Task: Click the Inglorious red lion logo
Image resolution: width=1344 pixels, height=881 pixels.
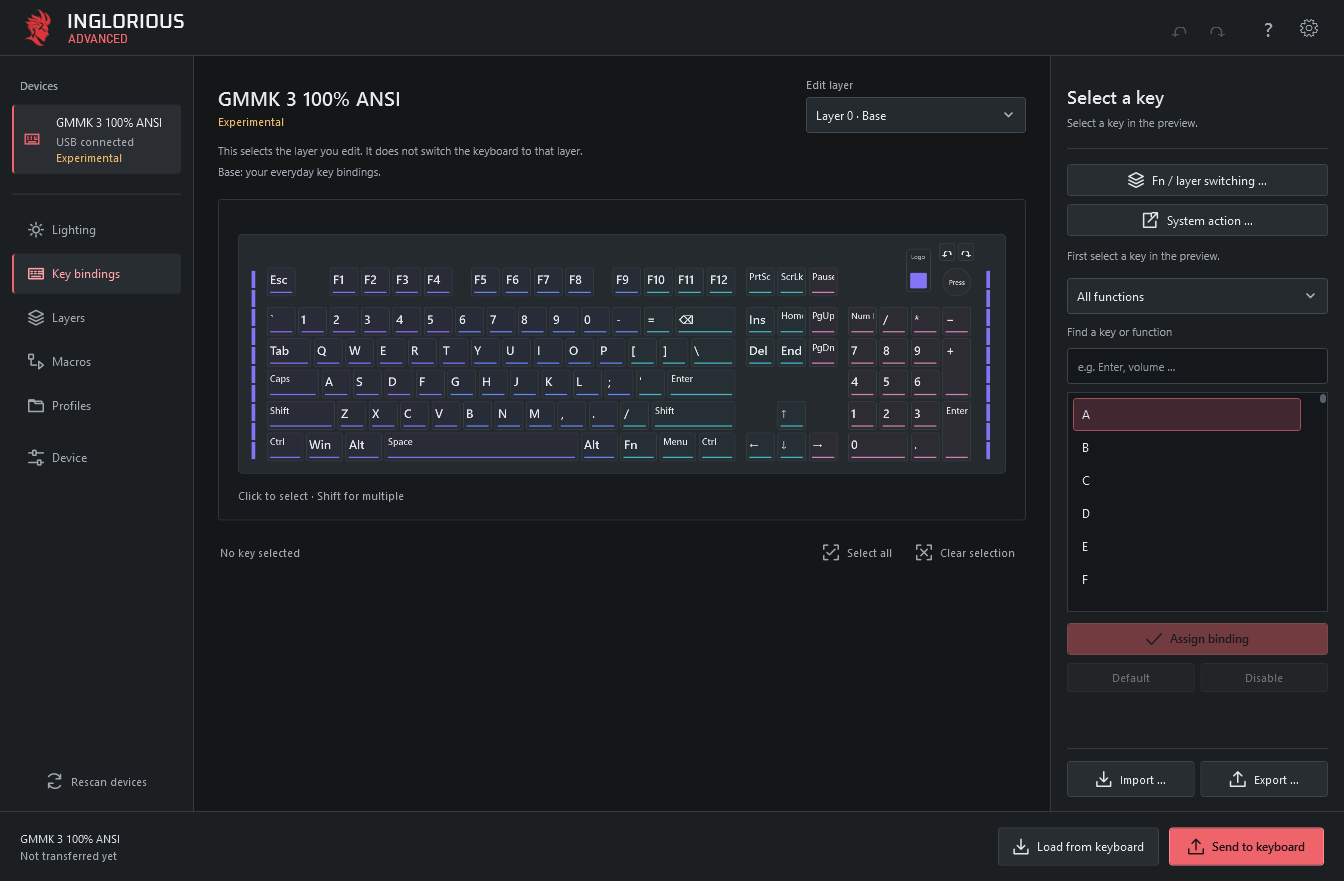Action: pos(38,28)
